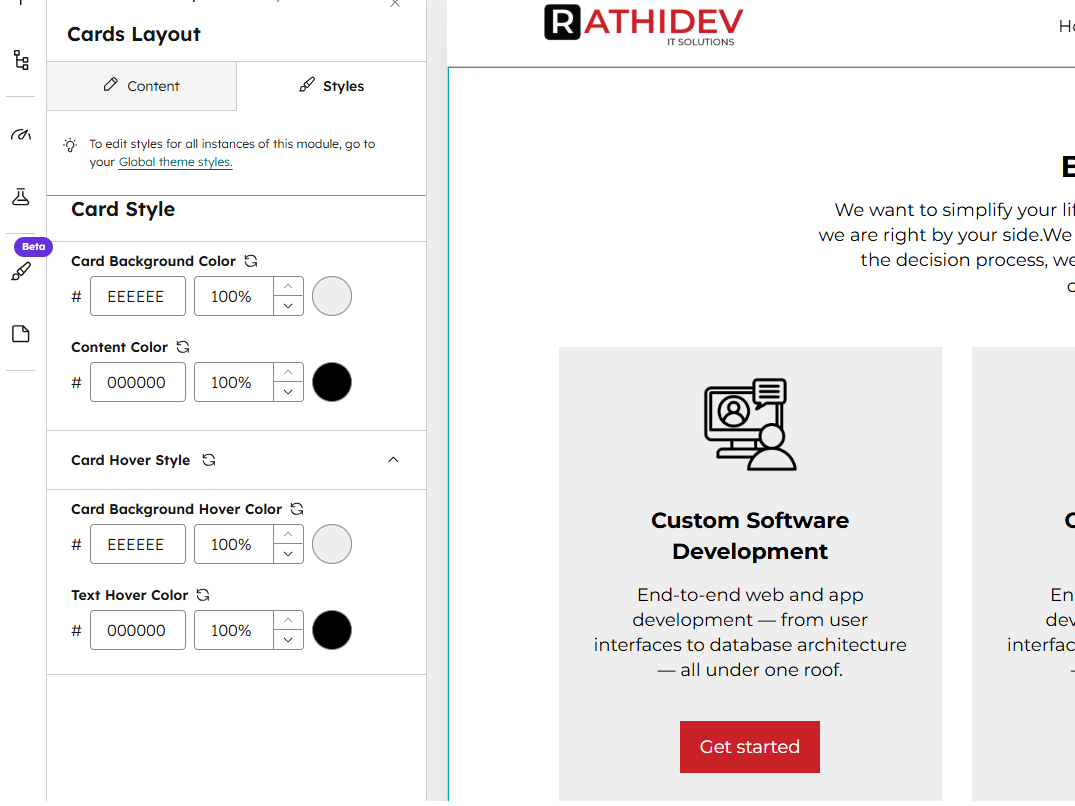Decrease Card Background Color opacity
Screen dimensions: 1075x806
tap(289, 306)
